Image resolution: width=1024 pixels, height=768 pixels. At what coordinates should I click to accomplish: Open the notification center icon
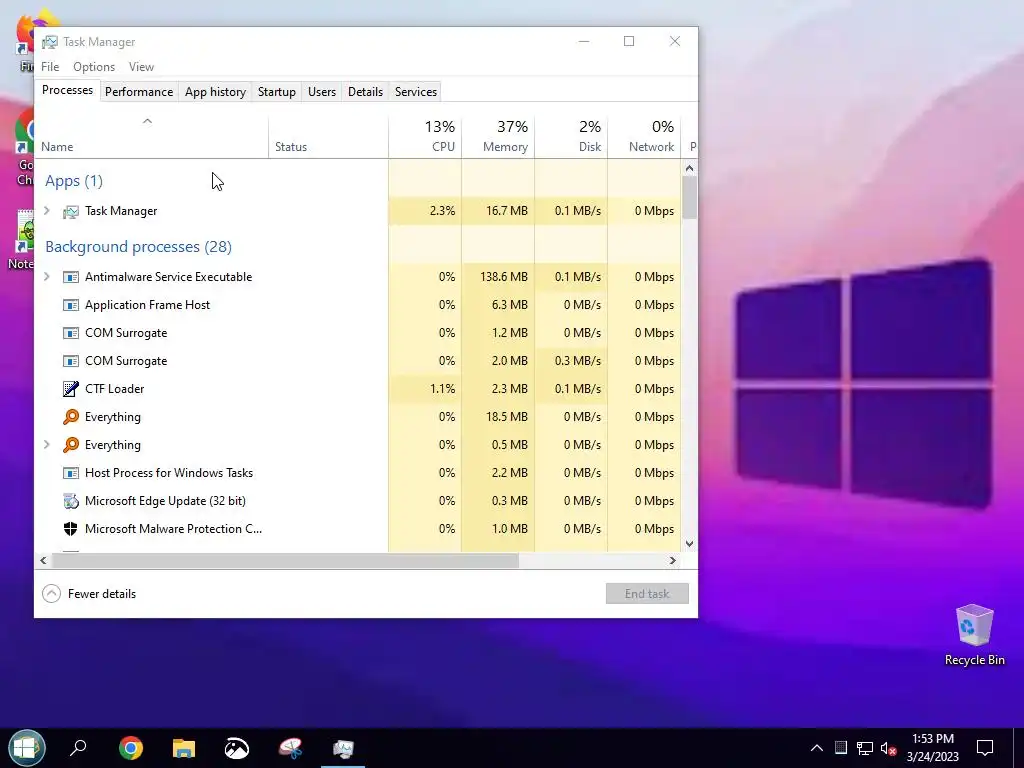pos(984,748)
